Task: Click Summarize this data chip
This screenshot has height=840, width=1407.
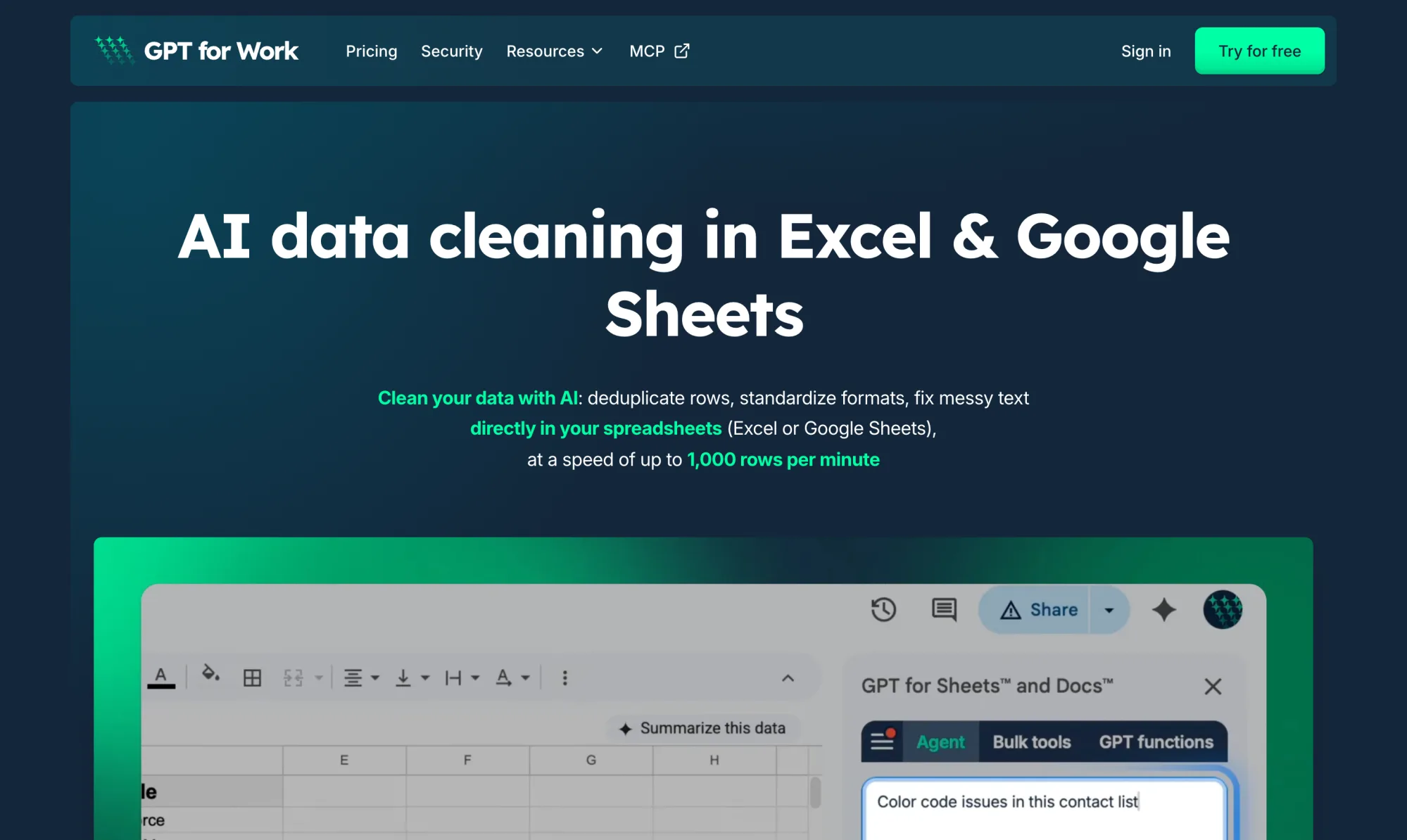Action: click(702, 728)
